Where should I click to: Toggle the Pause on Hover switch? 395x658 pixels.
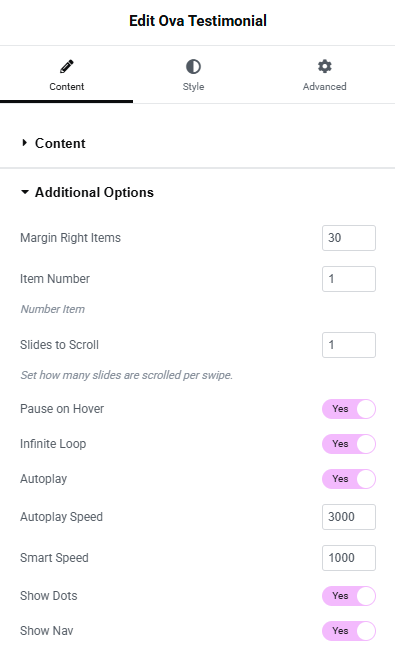point(349,409)
